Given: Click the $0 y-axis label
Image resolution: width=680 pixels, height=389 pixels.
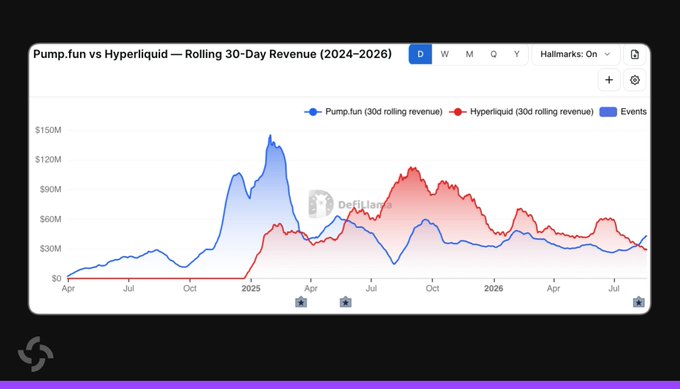Looking at the screenshot, I should pos(56,278).
